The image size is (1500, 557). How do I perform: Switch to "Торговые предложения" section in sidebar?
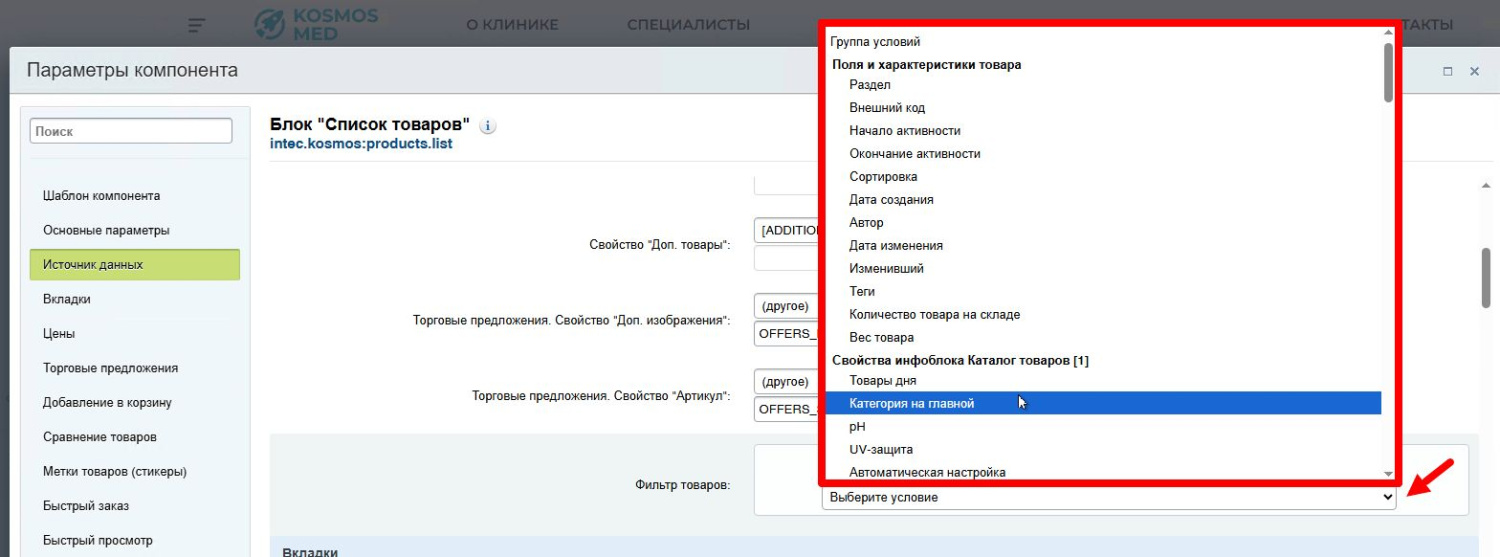[110, 368]
